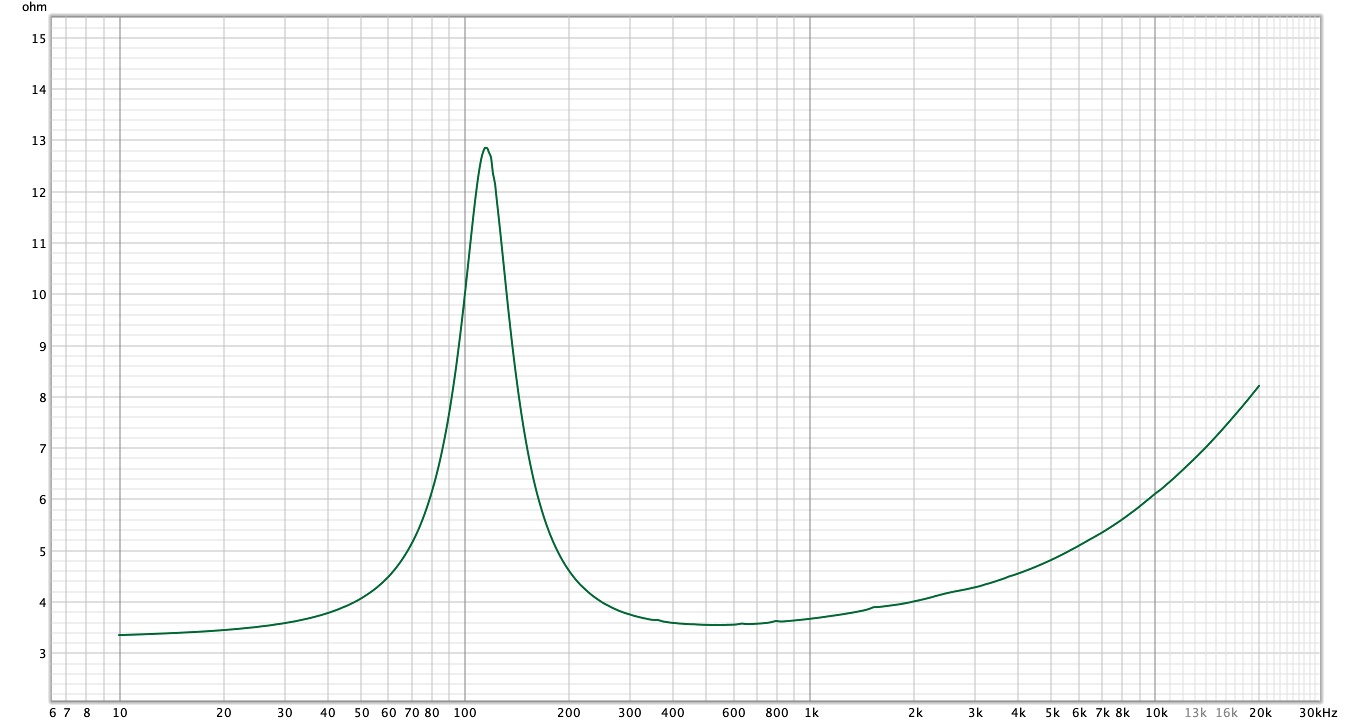The height and width of the screenshot is (725, 1346).
Task: Click the 7k frequency label
Action: click(x=1102, y=713)
